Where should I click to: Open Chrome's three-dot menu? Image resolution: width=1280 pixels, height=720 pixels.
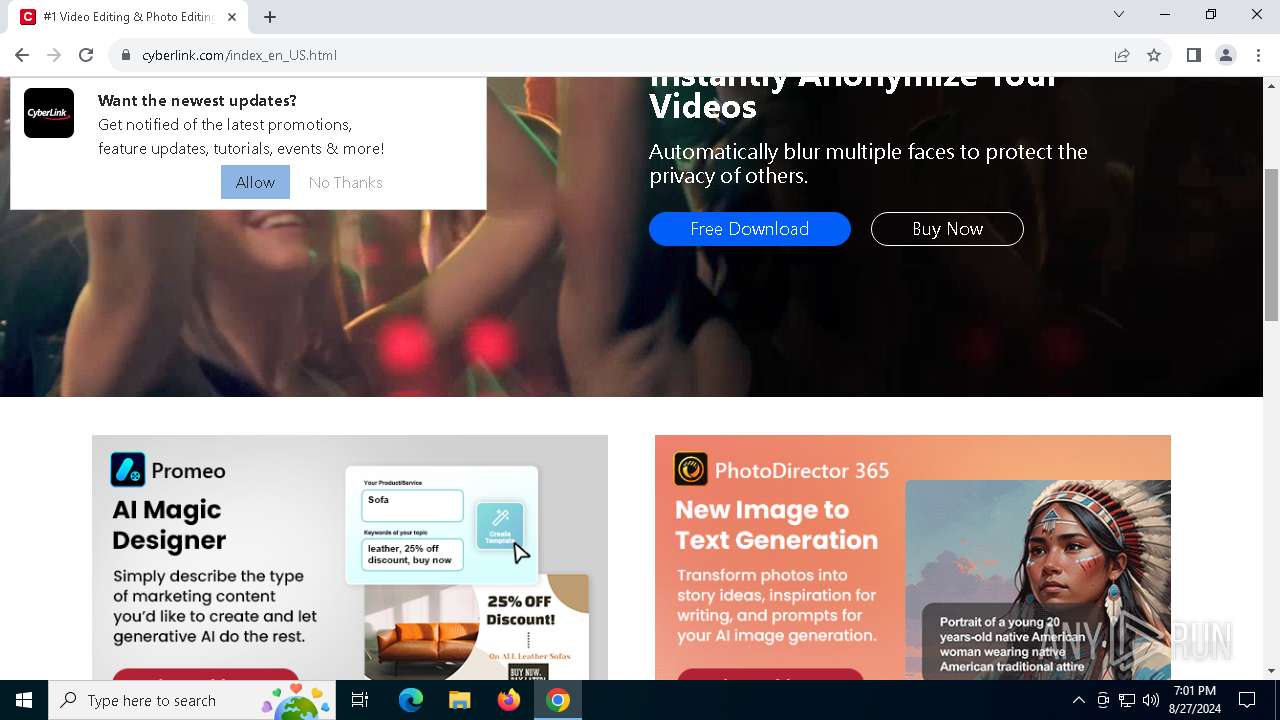coord(1258,55)
